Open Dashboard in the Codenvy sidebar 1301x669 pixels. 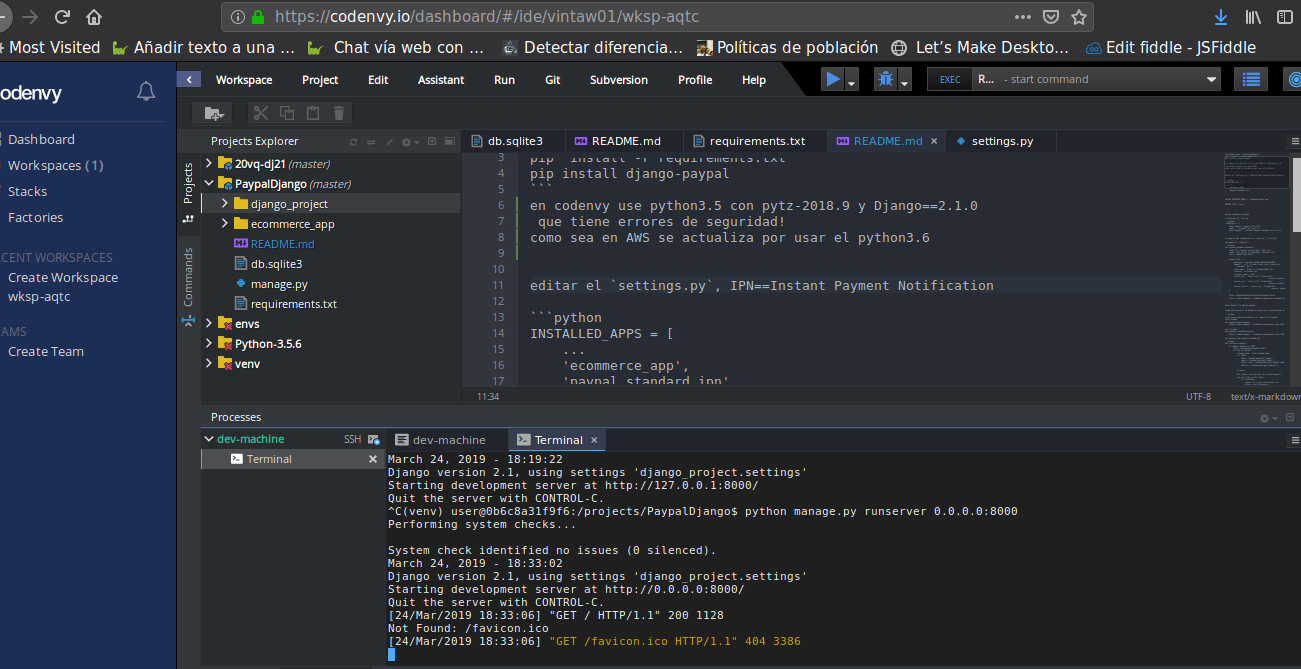(41, 140)
